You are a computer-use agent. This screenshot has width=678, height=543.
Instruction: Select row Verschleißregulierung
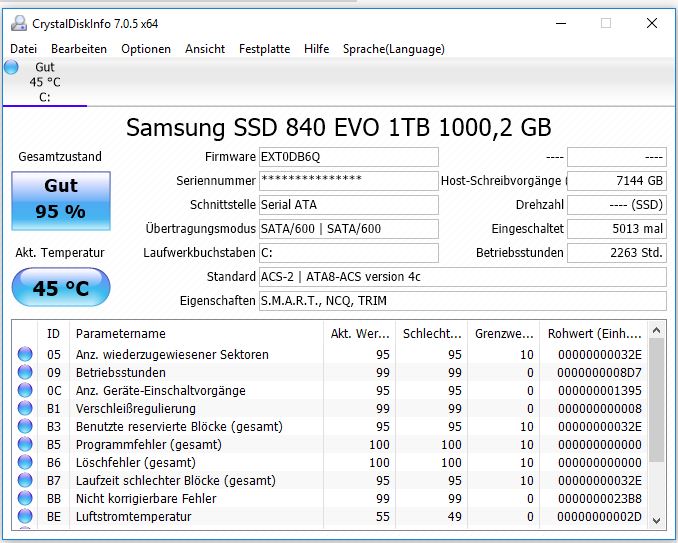pyautogui.click(x=330, y=408)
